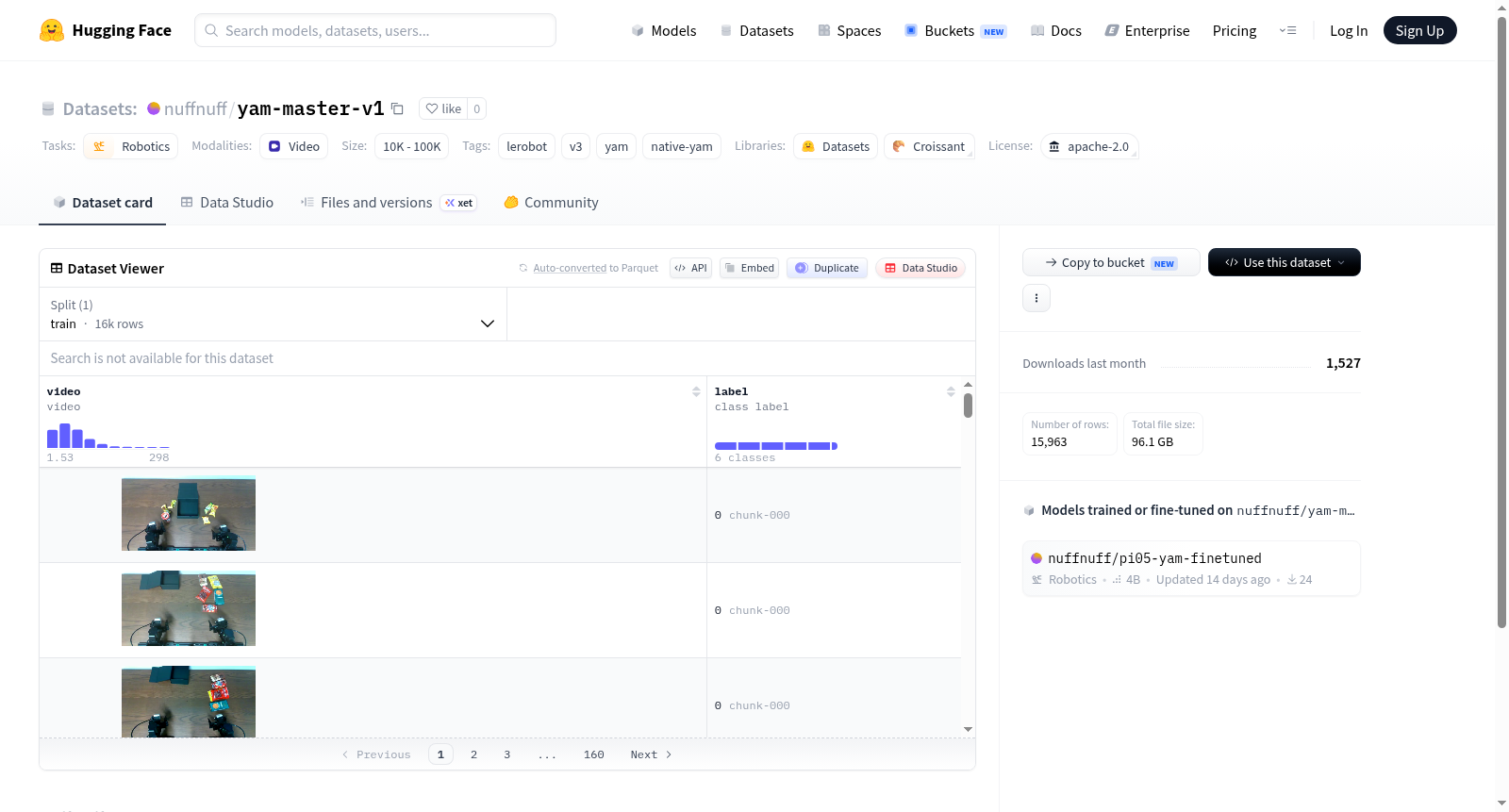Open the Hugging Face logo homepage
Screen dimensions: 1509x812
click(106, 30)
